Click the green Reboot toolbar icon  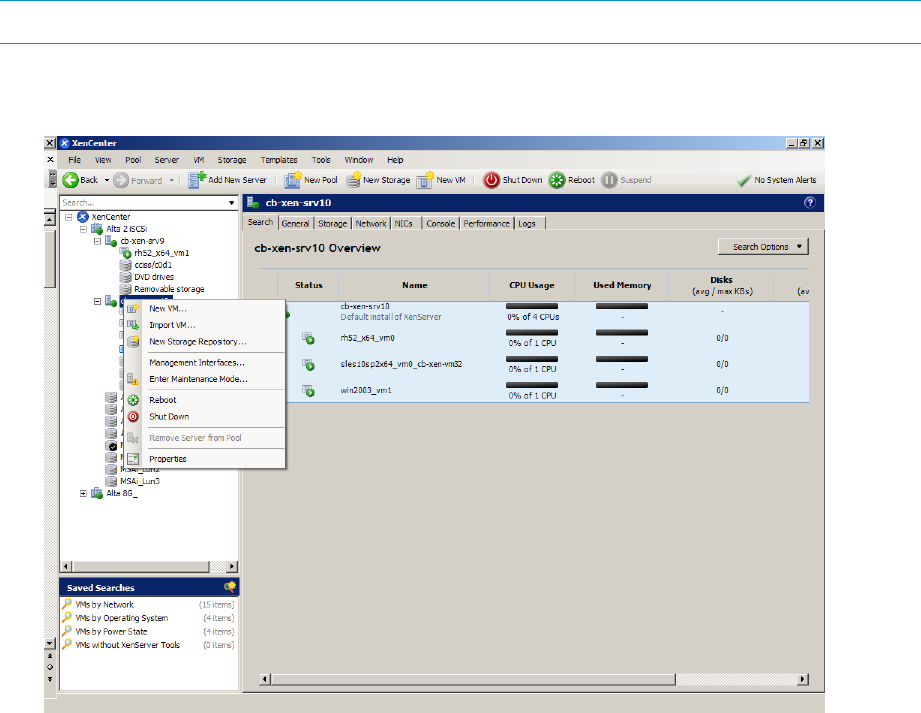tap(557, 180)
